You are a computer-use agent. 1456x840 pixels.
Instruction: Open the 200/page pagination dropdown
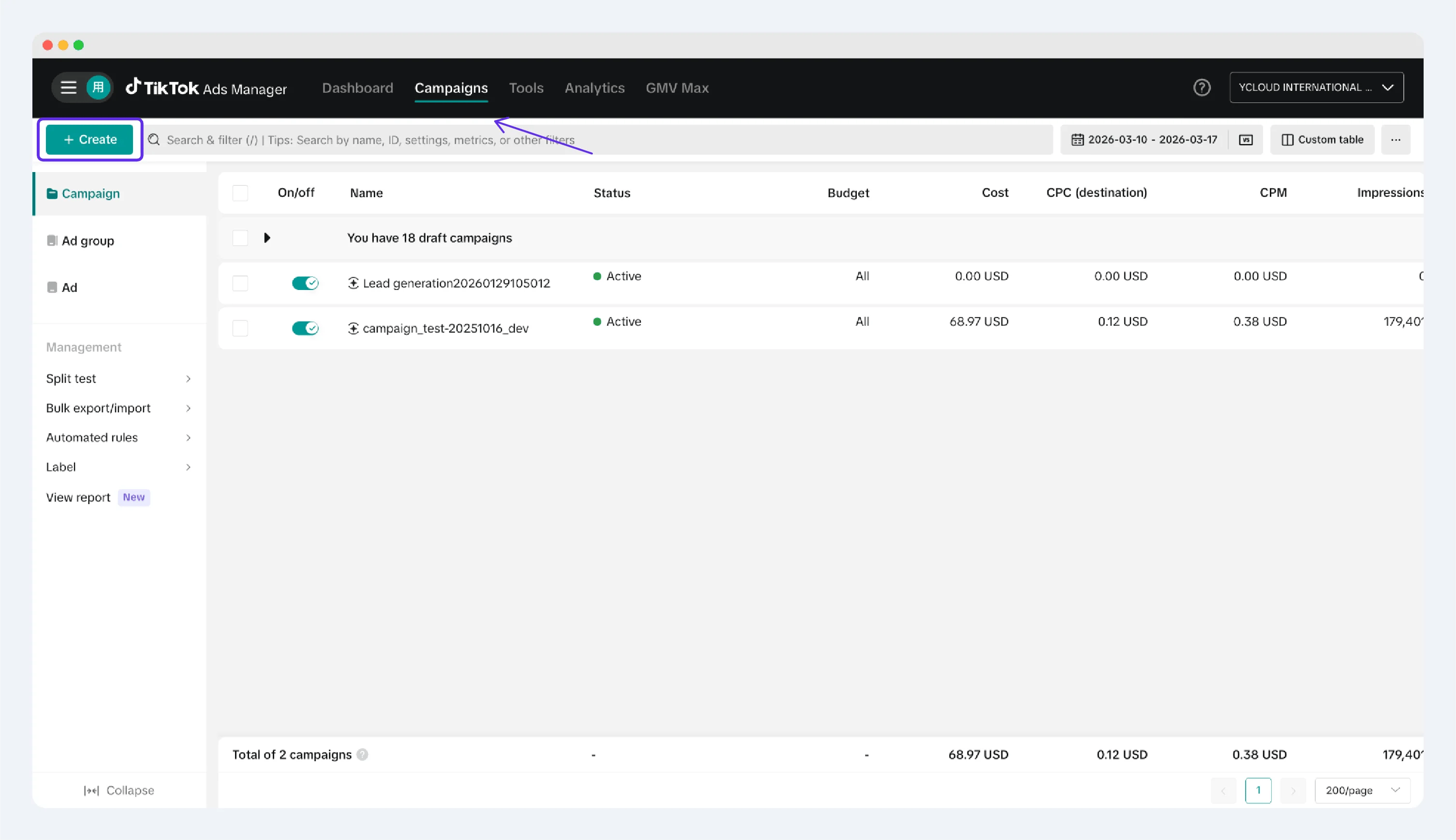(1362, 790)
